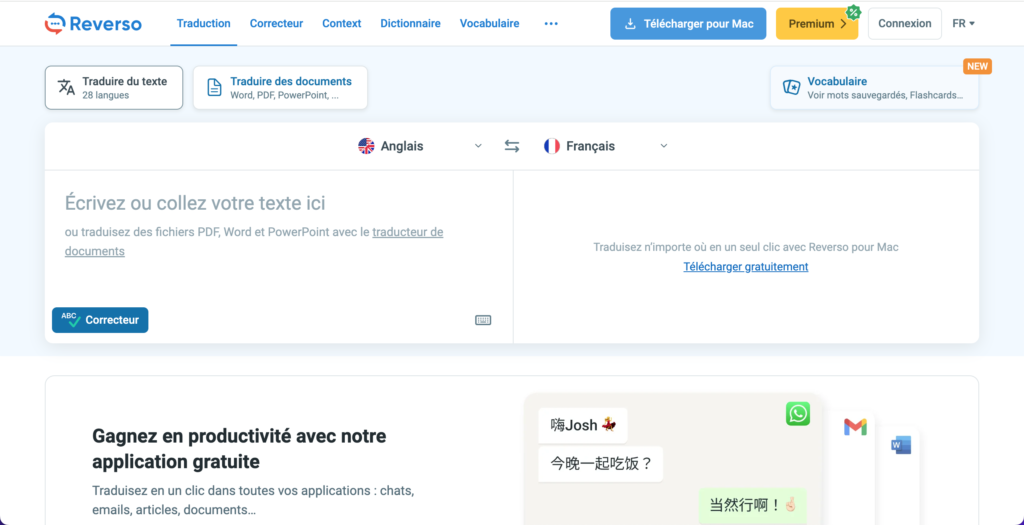Click the text input area placeholder
Screen dimensions: 1024x525
[195, 203]
